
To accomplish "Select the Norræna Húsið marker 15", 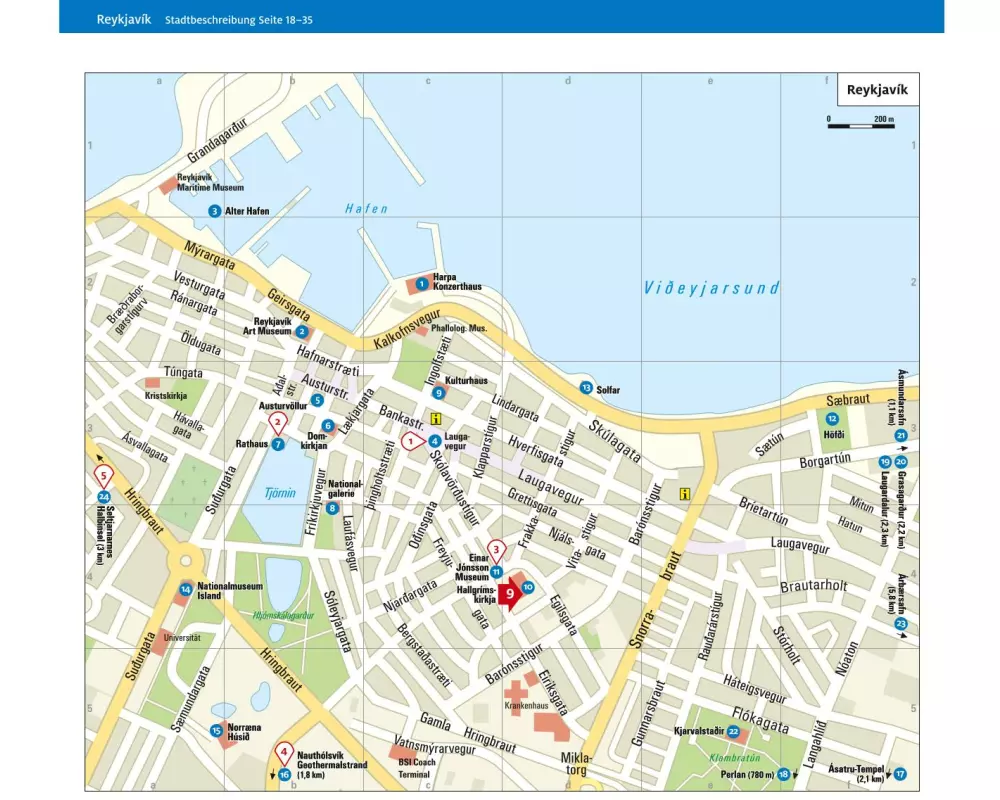I will pos(216,731).
